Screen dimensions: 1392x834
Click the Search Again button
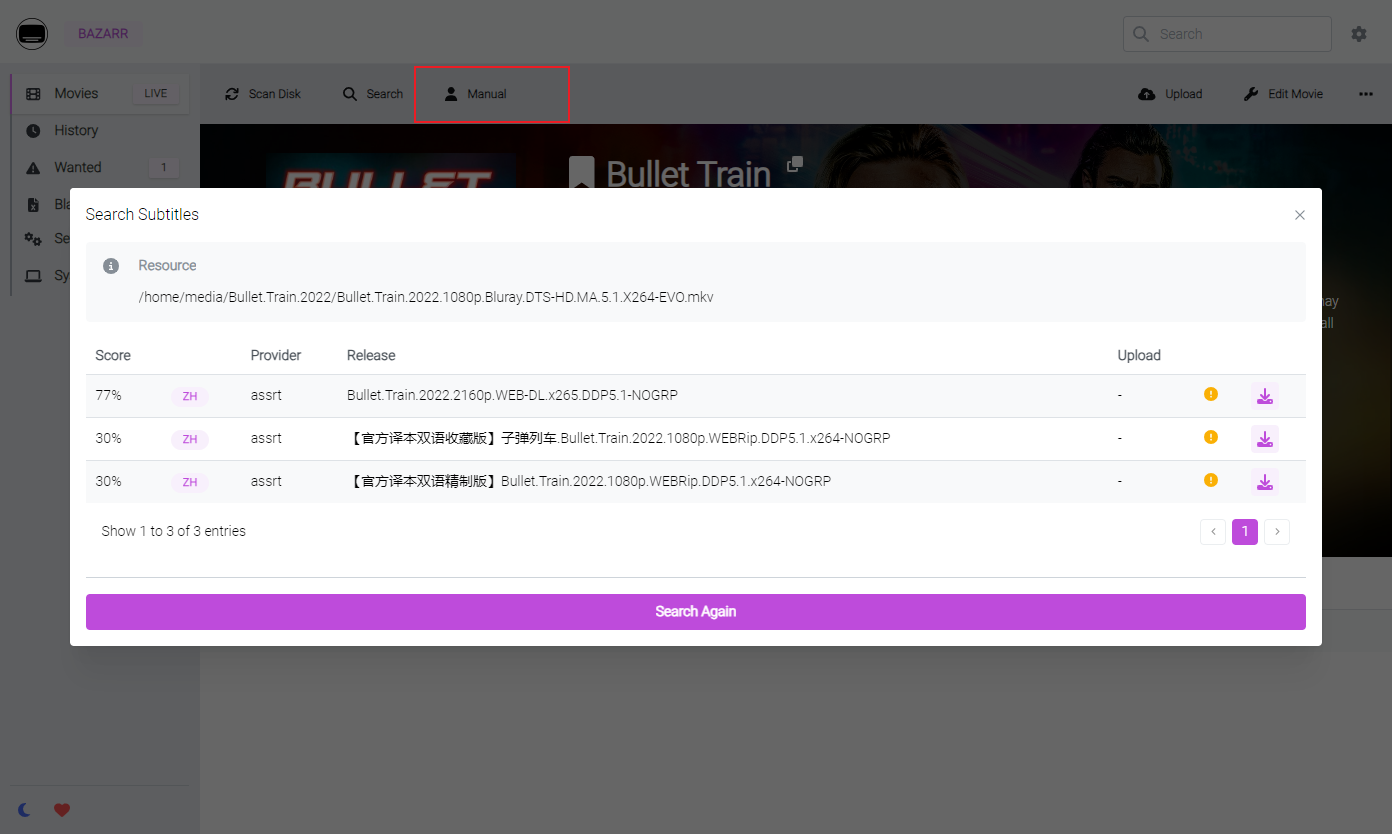[696, 612]
